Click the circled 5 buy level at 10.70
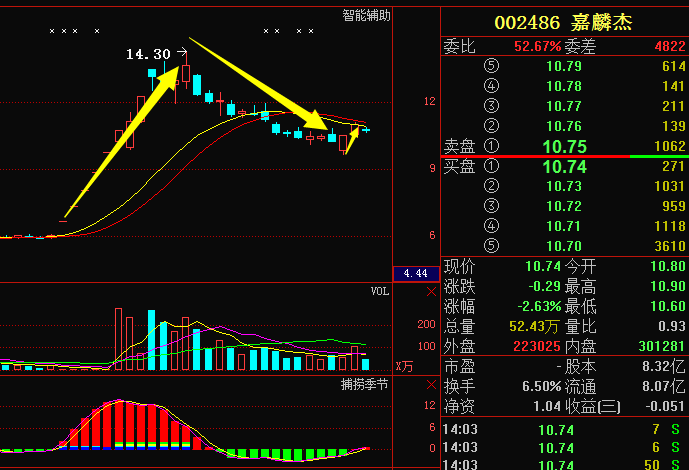Screen dimensions: 689x470 point(490,246)
